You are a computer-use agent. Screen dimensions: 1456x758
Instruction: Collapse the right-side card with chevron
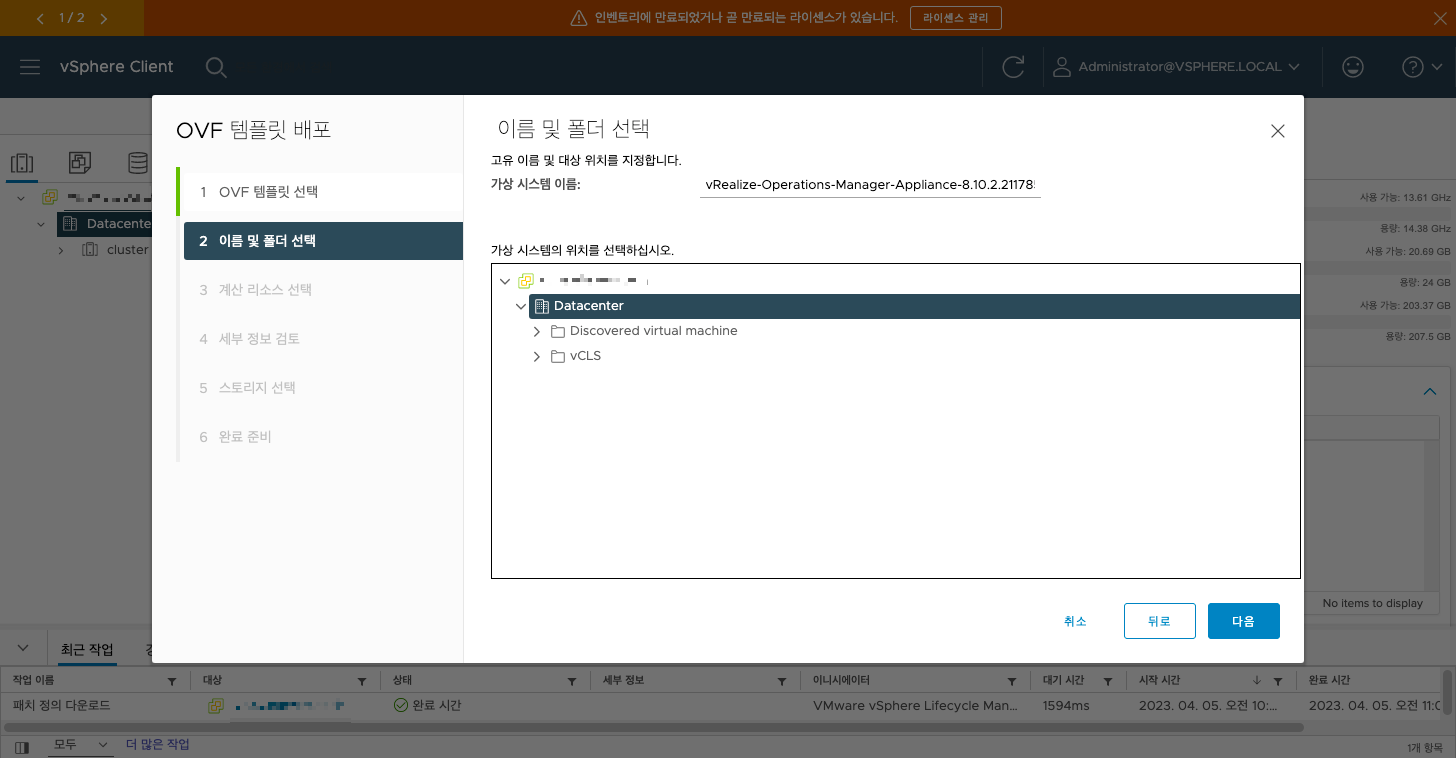(x=1430, y=391)
